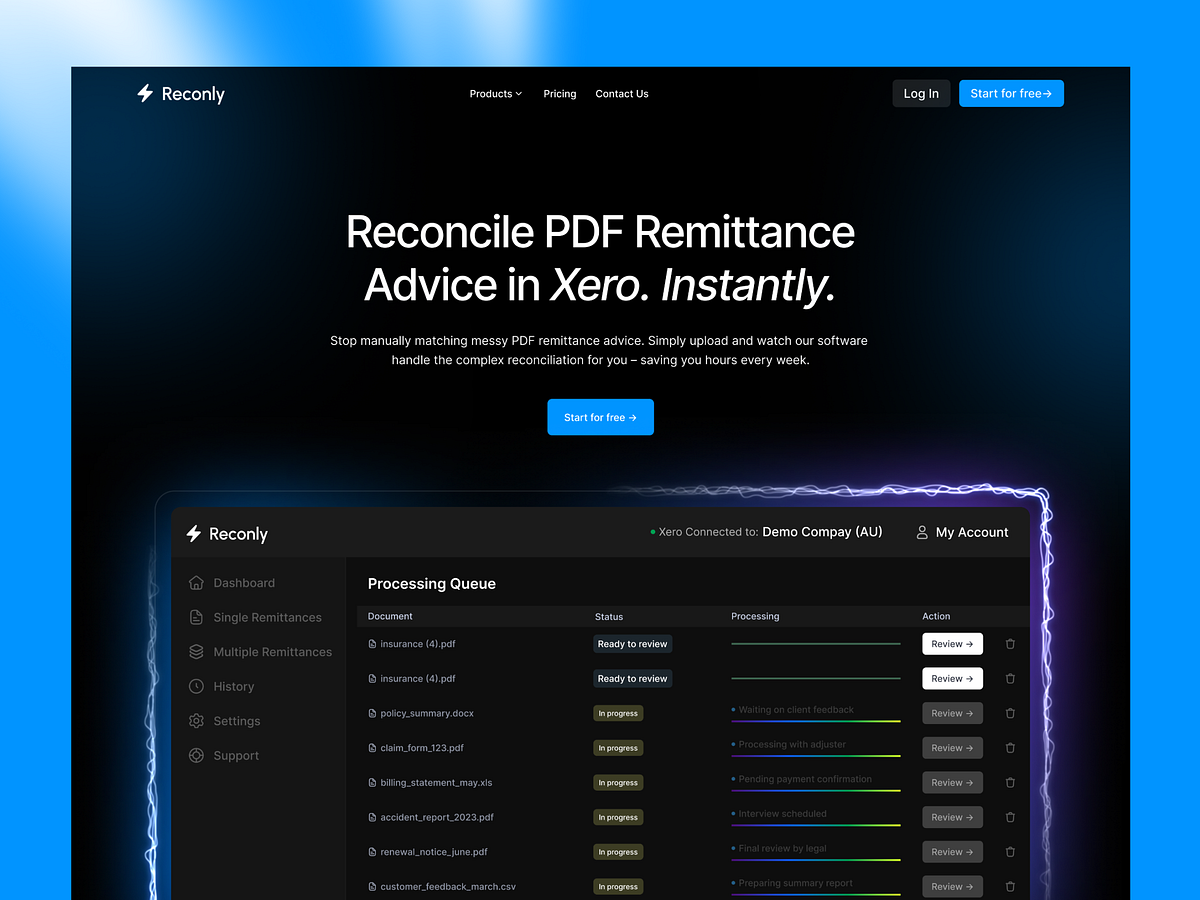
Task: Click Xero Connected to Demo Compay text
Action: tap(767, 532)
